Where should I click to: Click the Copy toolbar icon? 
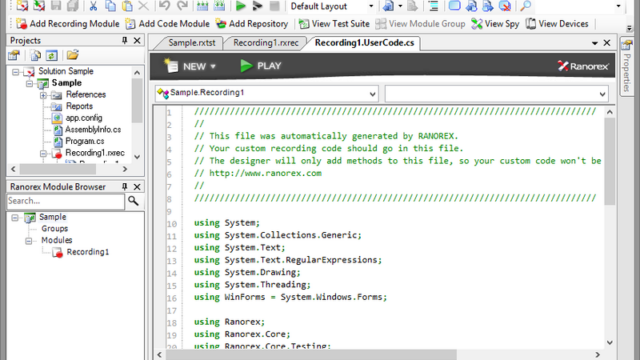[x=110, y=6]
